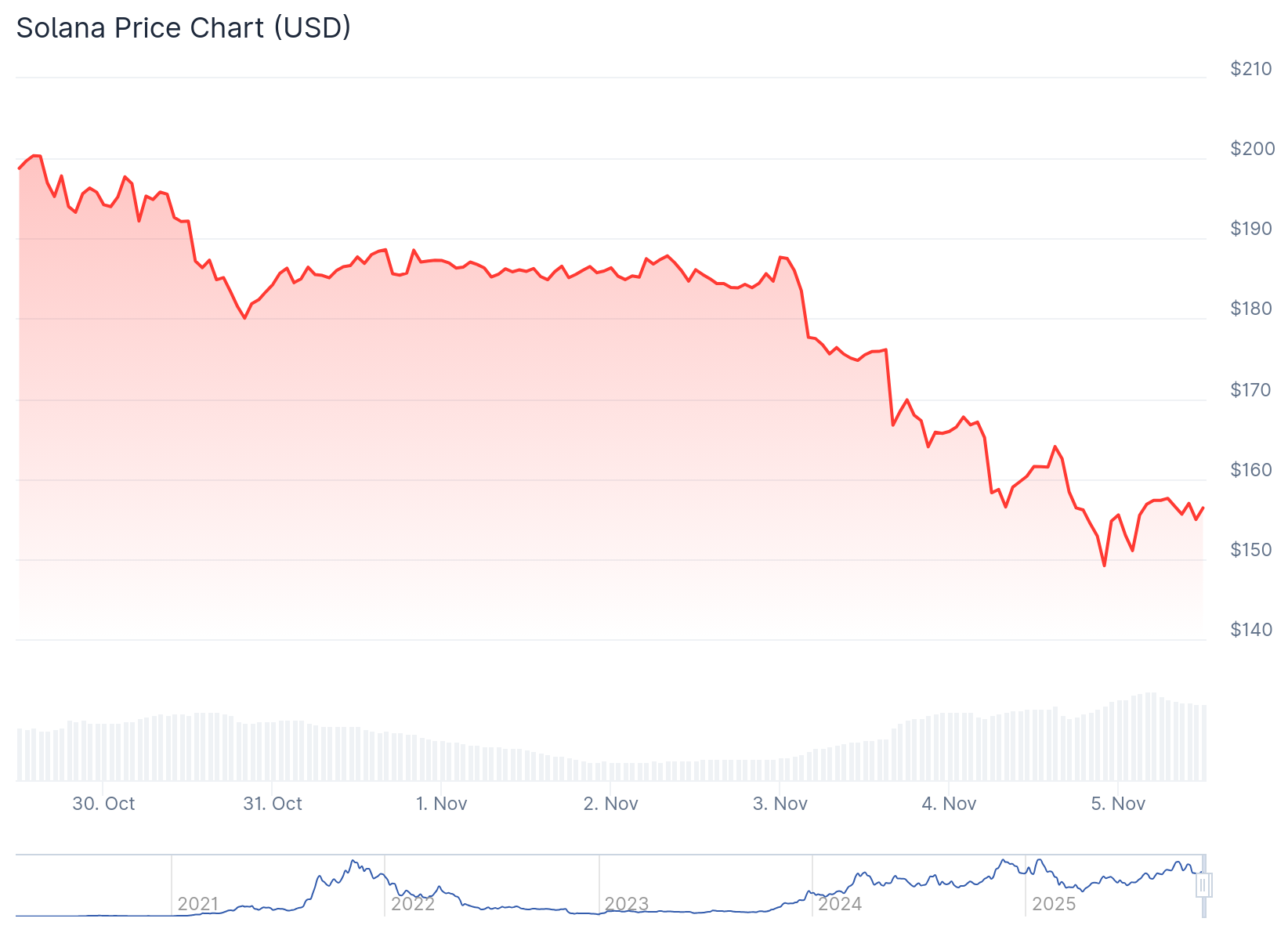Click the $210 price axis label

1252,69
